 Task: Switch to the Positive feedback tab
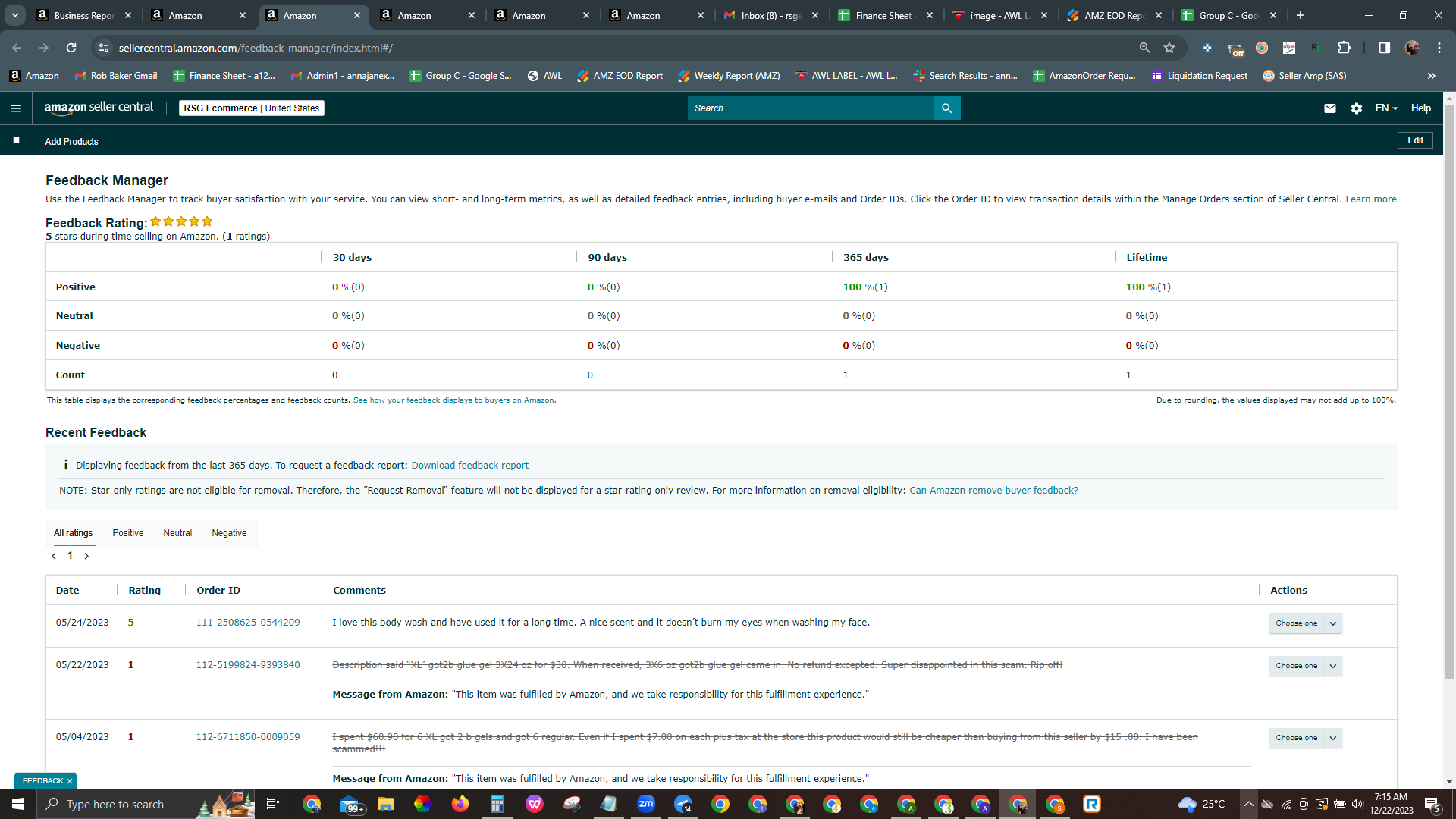pos(128,533)
